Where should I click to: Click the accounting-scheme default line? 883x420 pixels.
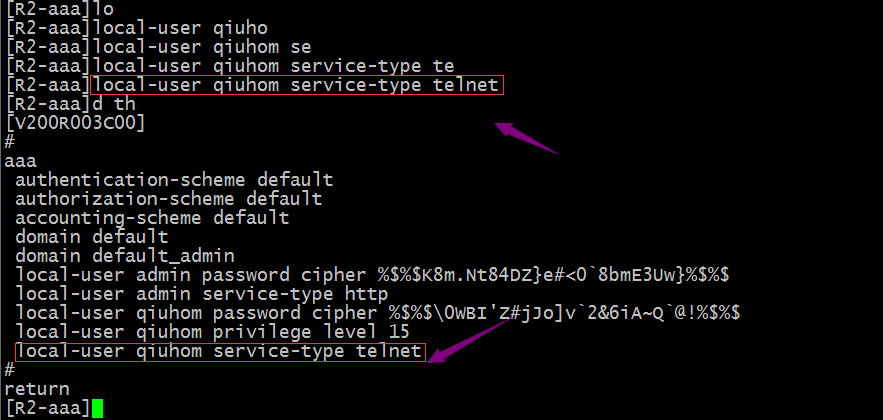point(152,218)
